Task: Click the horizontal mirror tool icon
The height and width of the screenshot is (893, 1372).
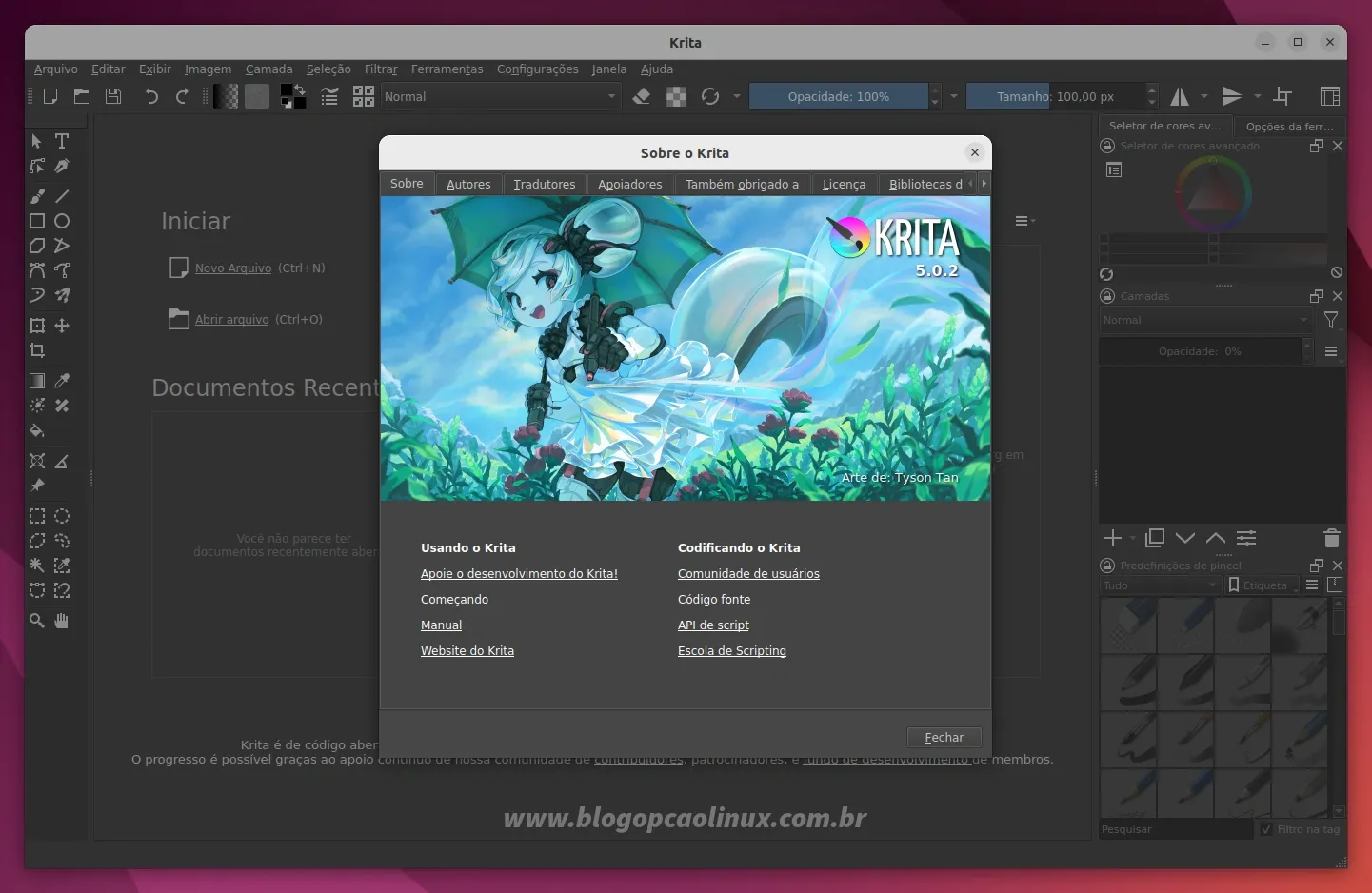Action: 1180,96
